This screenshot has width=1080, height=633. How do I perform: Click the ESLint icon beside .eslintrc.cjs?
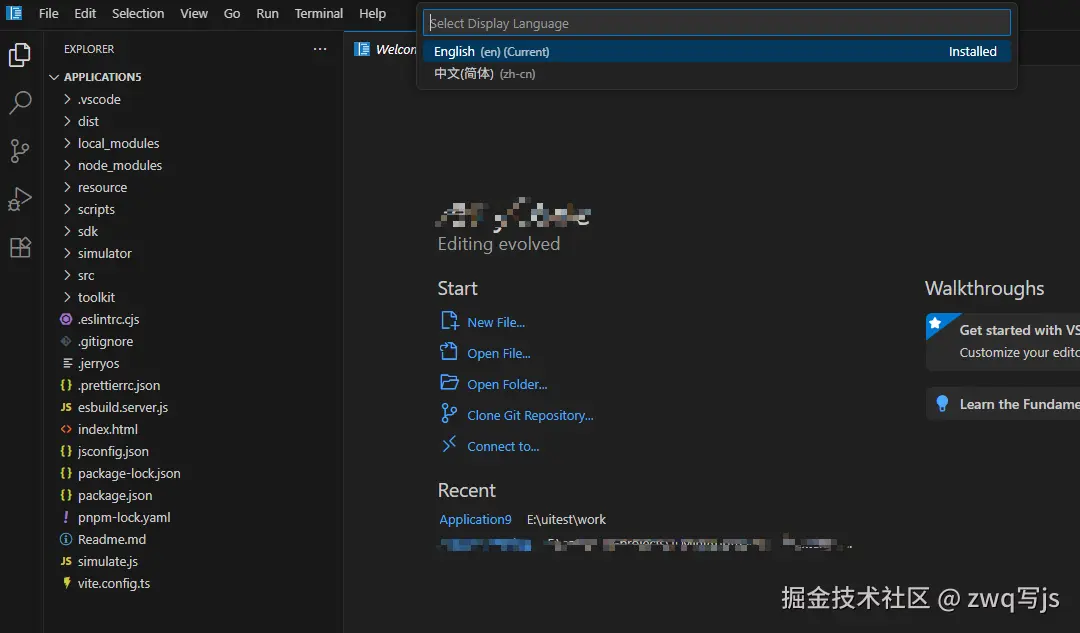[66, 319]
